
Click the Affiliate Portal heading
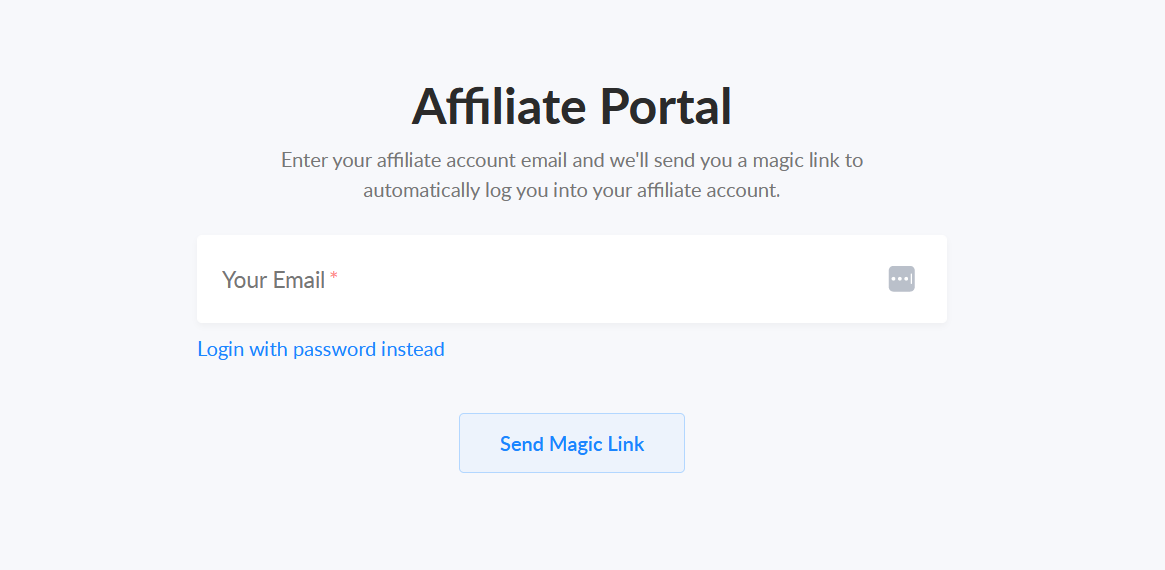point(571,106)
